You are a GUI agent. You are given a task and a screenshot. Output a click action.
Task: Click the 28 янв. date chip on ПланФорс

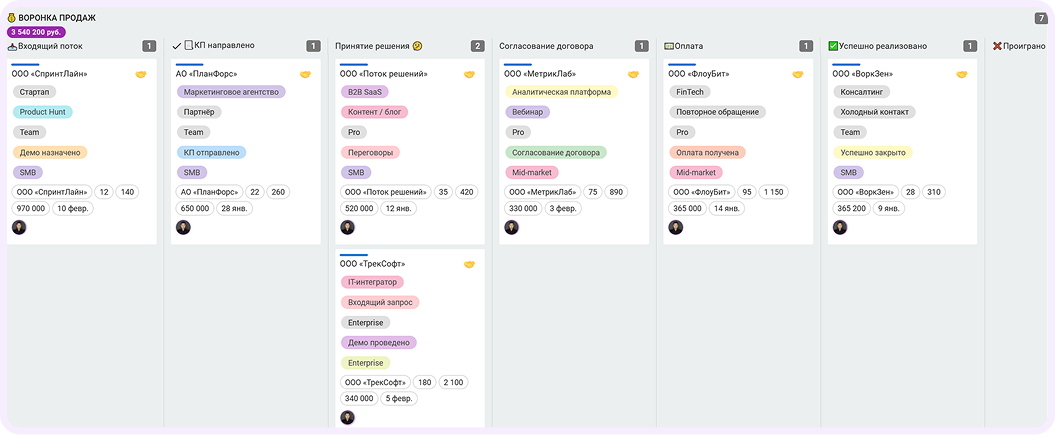pos(235,208)
